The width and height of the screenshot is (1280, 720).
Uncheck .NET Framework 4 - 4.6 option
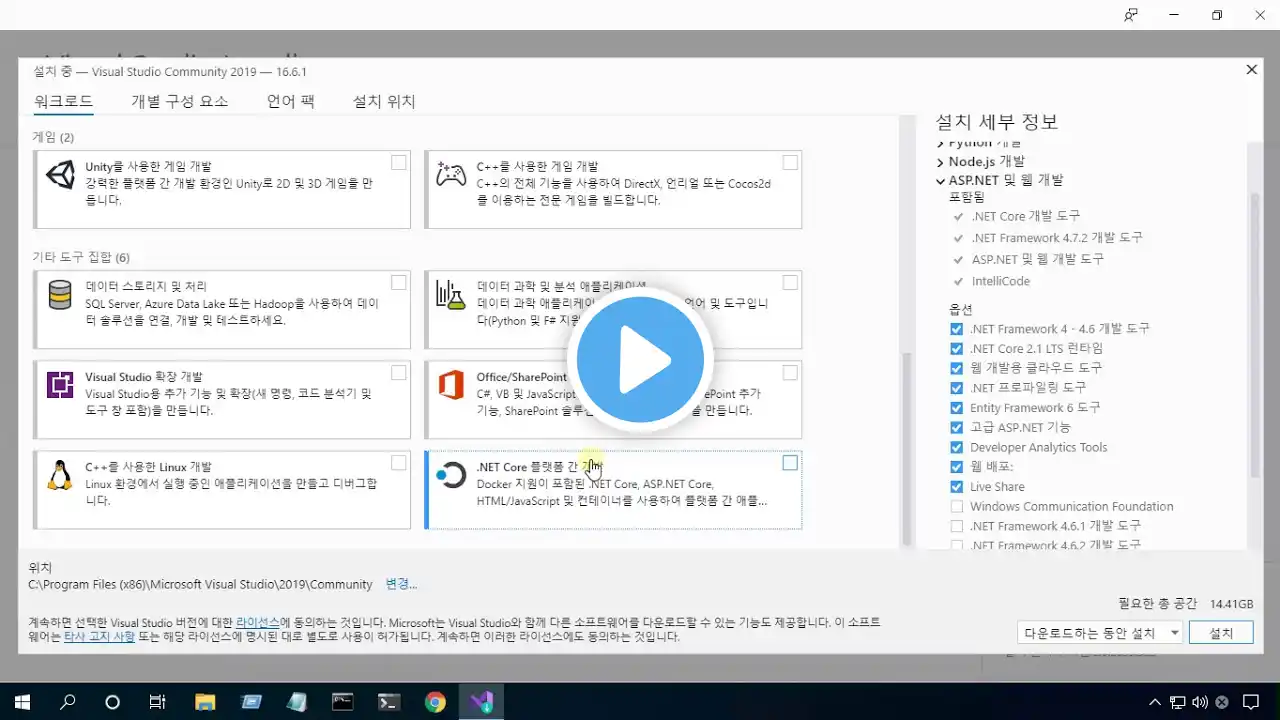click(x=957, y=329)
